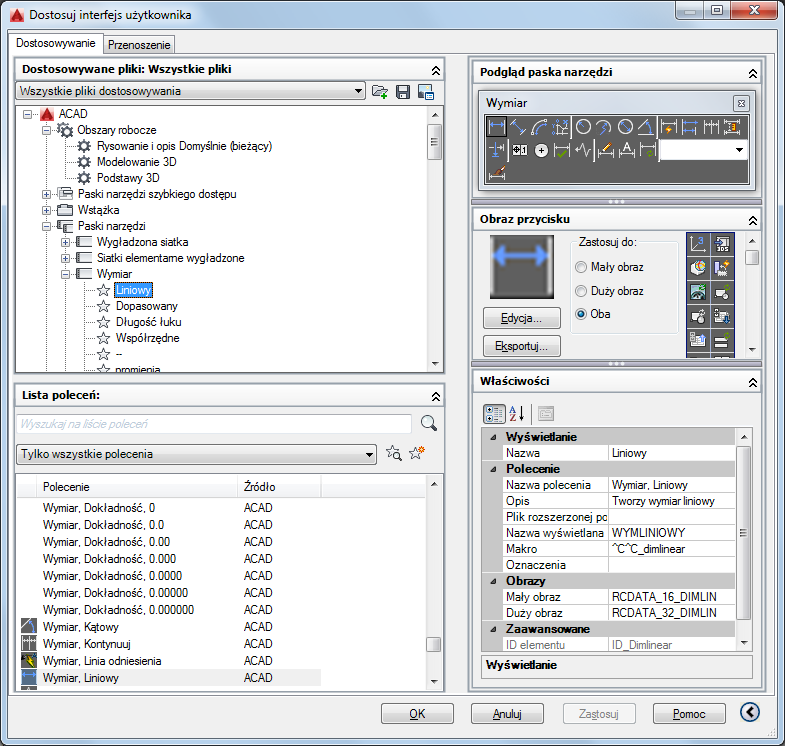The width and height of the screenshot is (785, 746).
Task: Select Angular dimension icon in Wymiar preview
Action: pos(646,127)
